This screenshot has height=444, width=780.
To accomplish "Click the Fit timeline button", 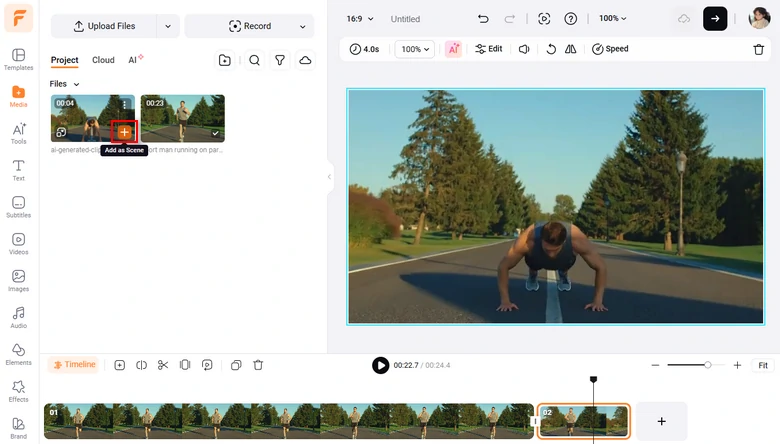I will [x=763, y=365].
